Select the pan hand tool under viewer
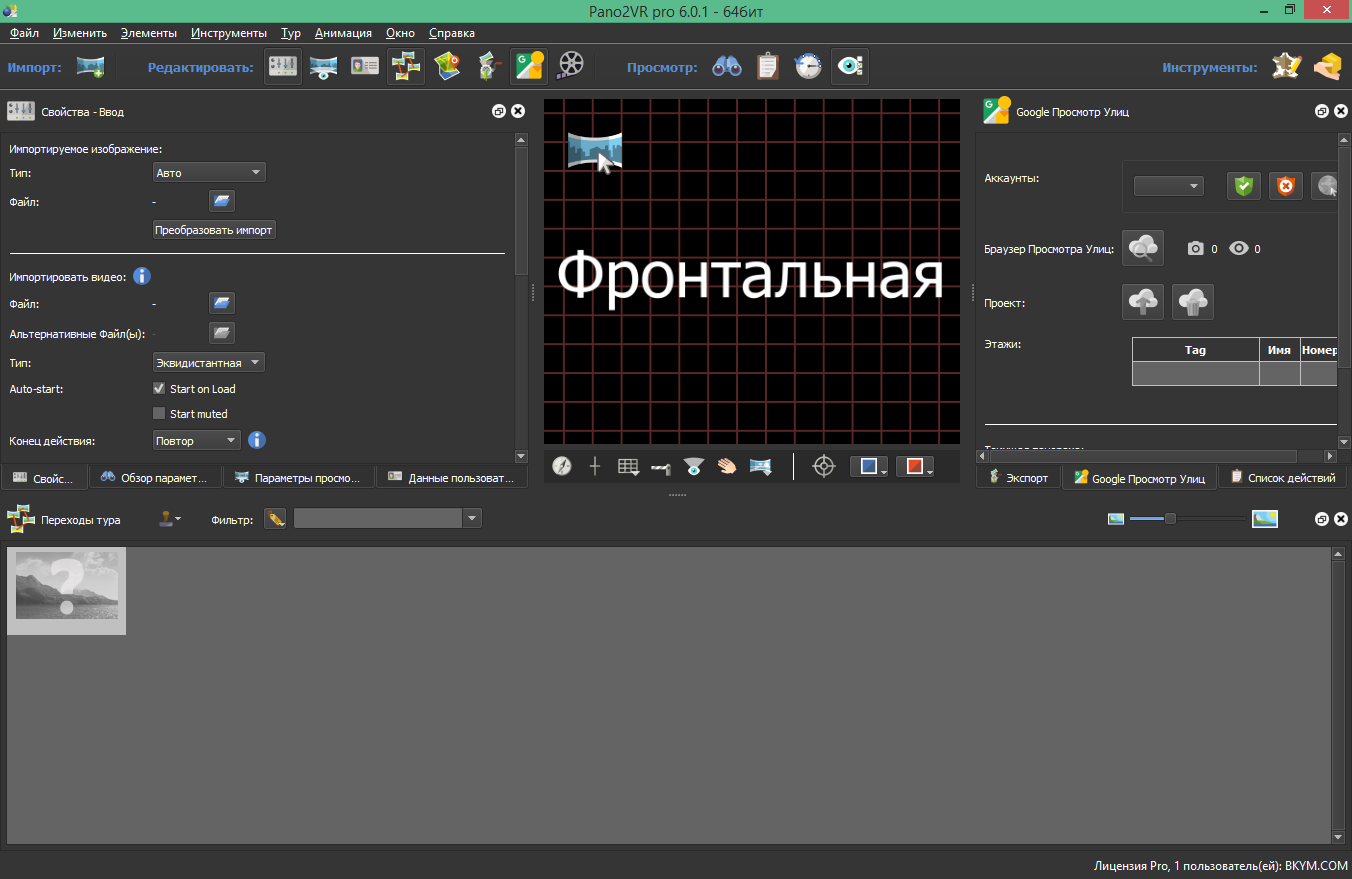The height and width of the screenshot is (879, 1352). click(x=727, y=465)
